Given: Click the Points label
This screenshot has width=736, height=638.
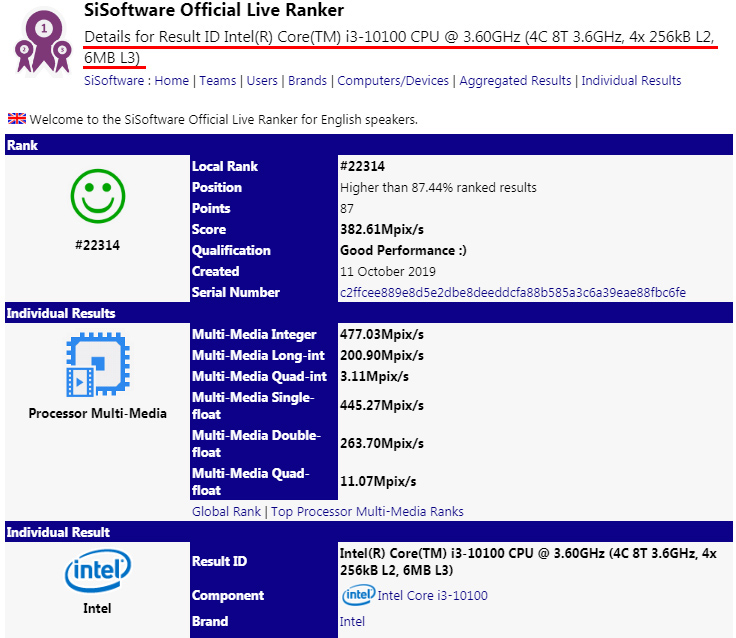Looking at the screenshot, I should pyautogui.click(x=211, y=208).
